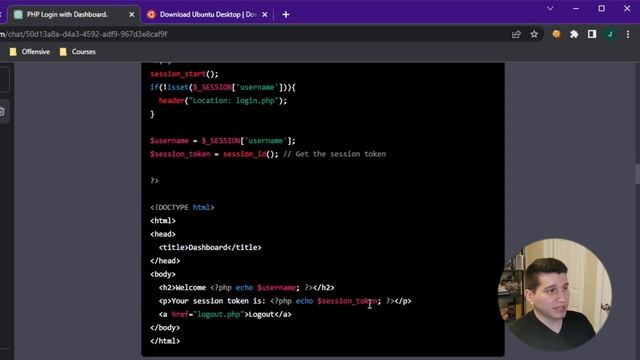Click the <body> opening tag line

[x=163, y=274]
